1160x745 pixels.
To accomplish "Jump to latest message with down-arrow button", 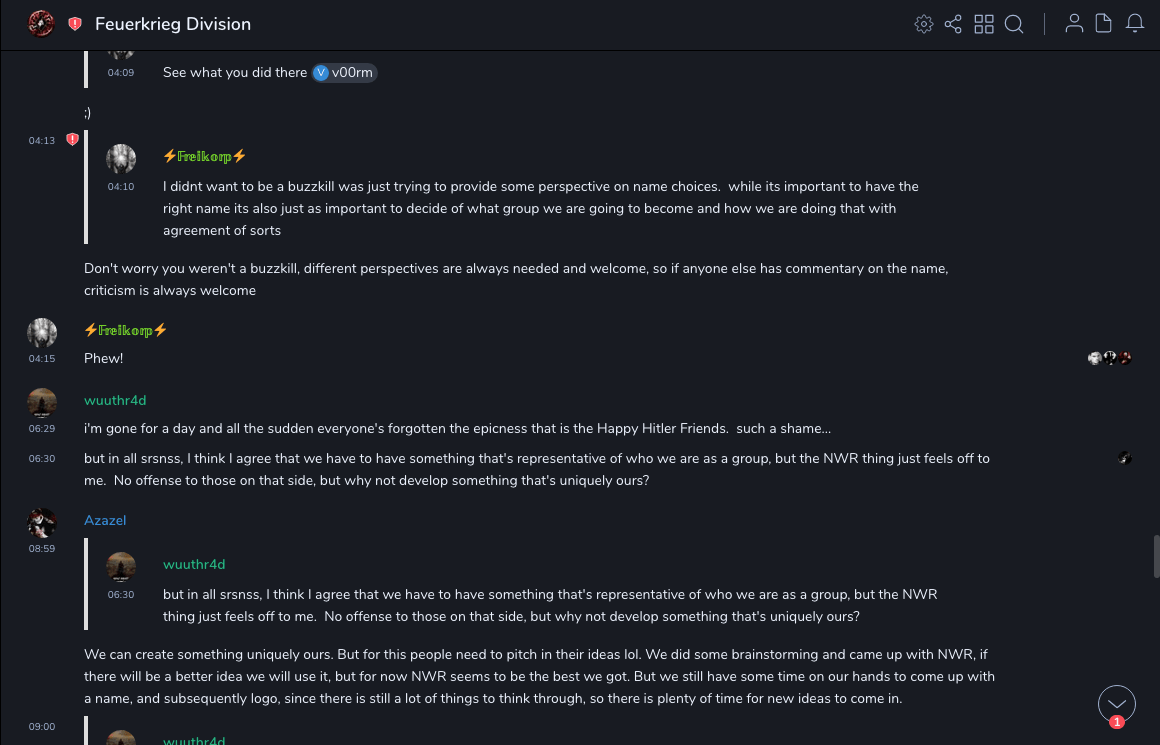I will 1116,704.
